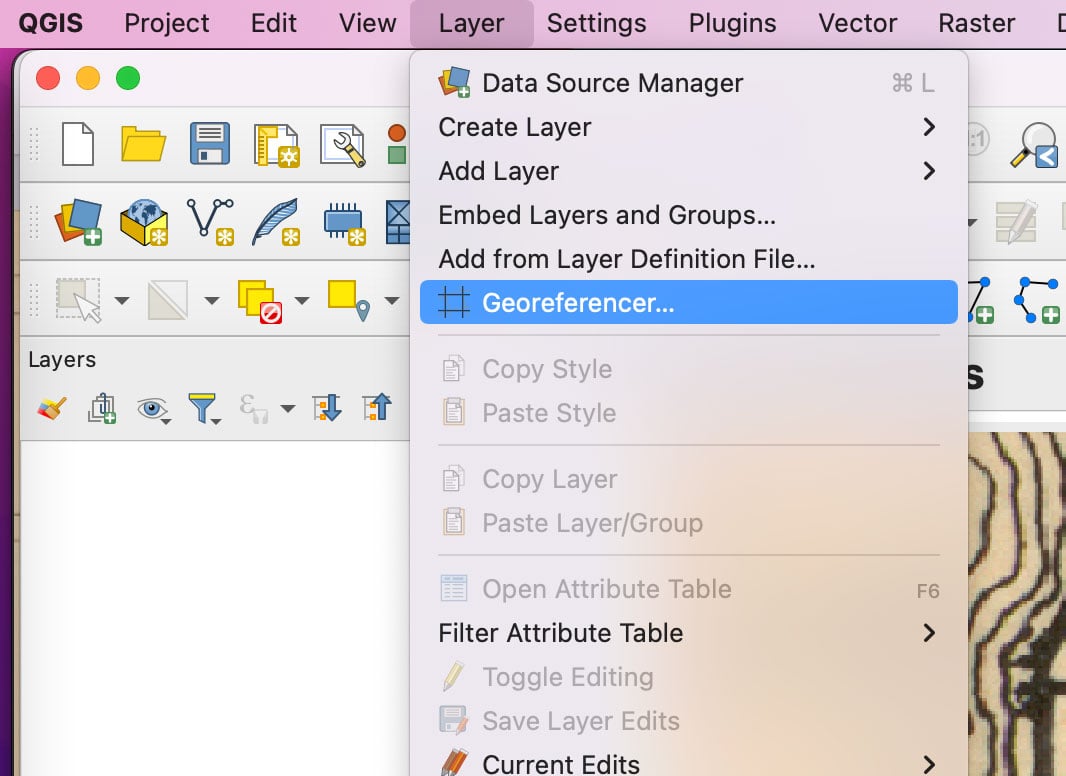Choose Add from Layer Definition File…
The height and width of the screenshot is (776, 1066).
(689, 259)
